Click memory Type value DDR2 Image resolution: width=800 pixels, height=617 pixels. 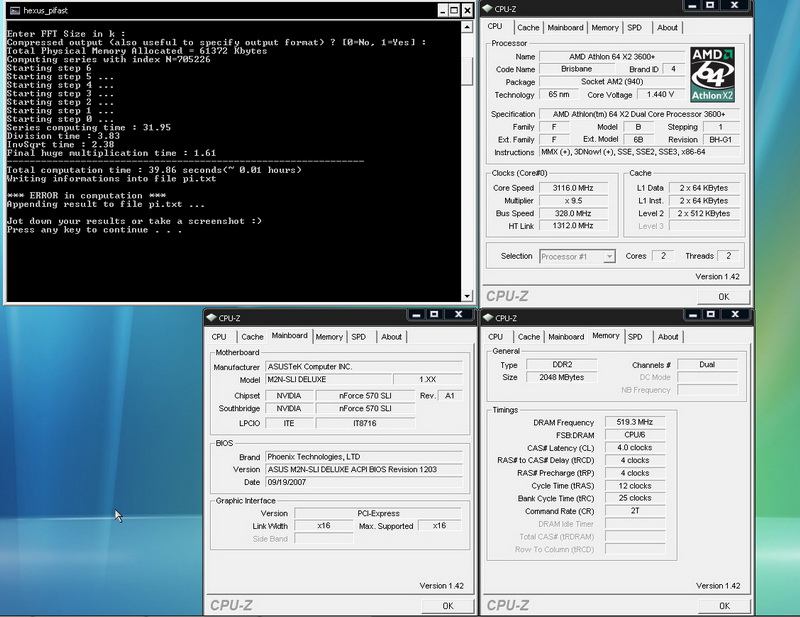[x=562, y=364]
